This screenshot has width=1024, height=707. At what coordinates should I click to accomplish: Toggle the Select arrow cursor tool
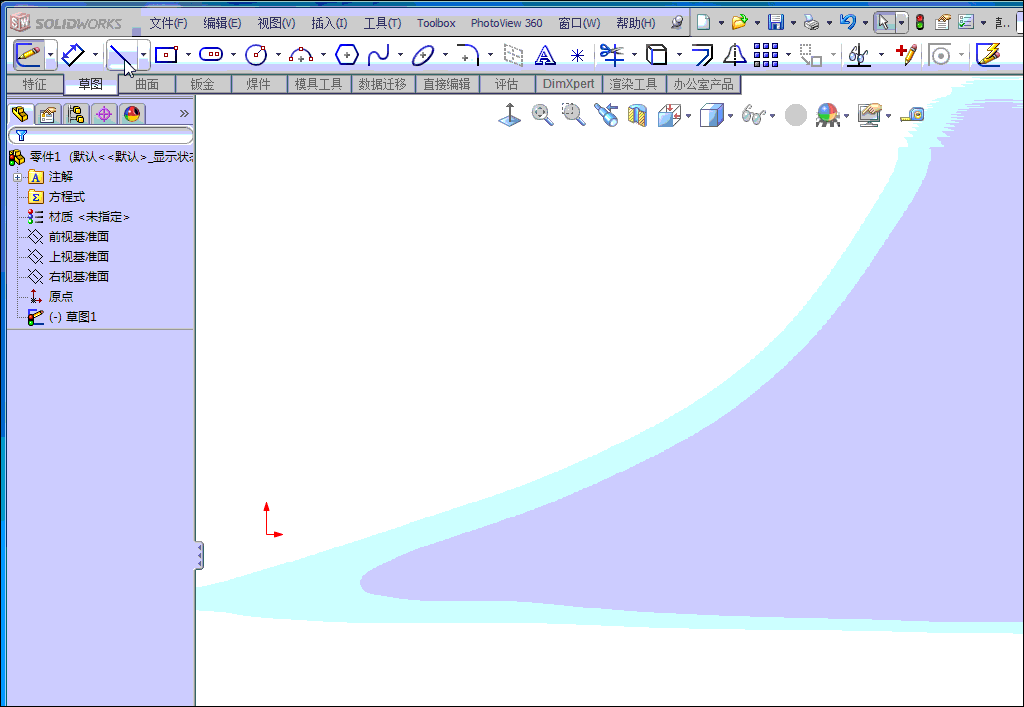tap(884, 23)
